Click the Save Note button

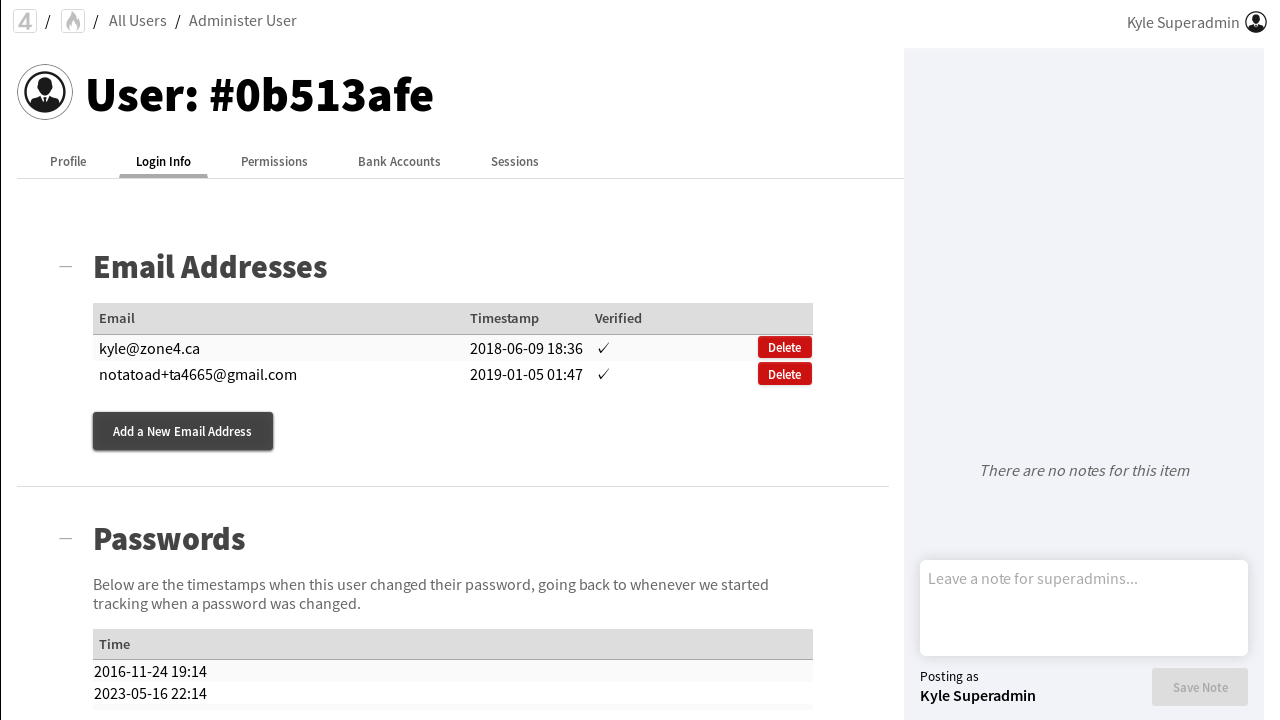[x=1200, y=687]
